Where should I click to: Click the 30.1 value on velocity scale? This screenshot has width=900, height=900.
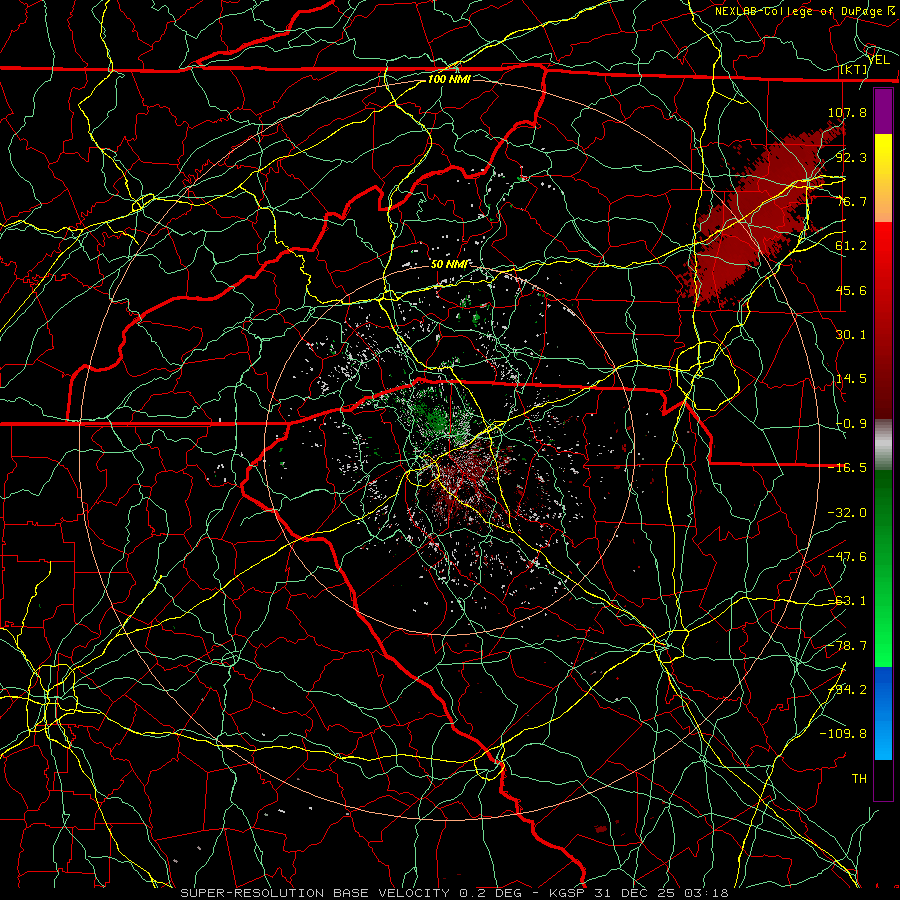coord(851,335)
